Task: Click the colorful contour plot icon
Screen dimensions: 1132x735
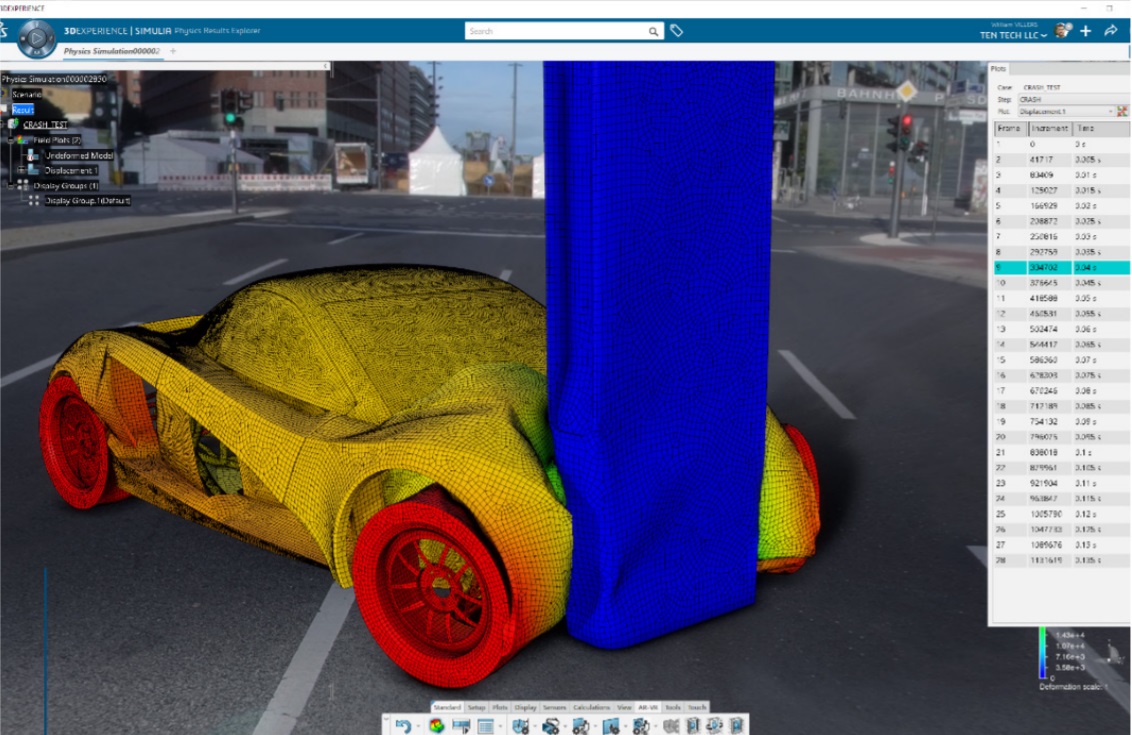Action: pos(436,725)
